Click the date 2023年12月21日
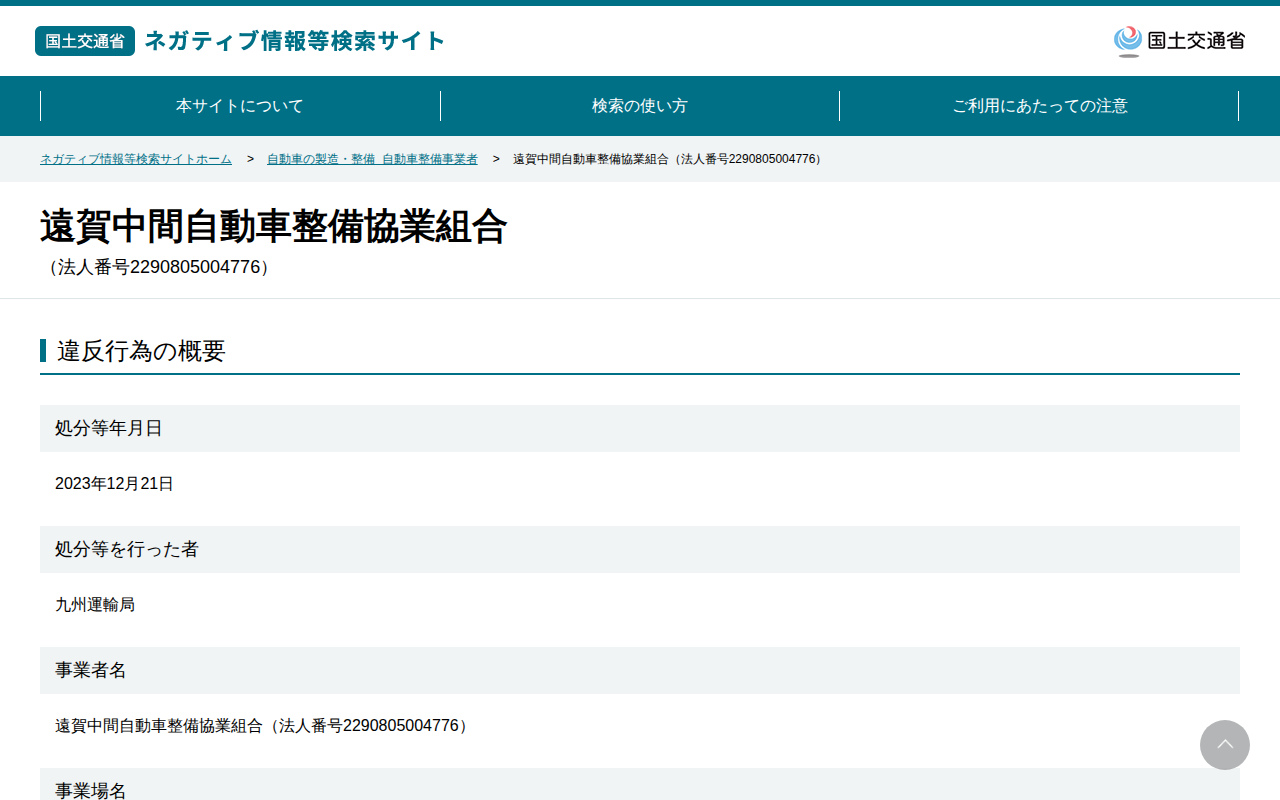Viewport: 1280px width, 800px height. [x=114, y=484]
